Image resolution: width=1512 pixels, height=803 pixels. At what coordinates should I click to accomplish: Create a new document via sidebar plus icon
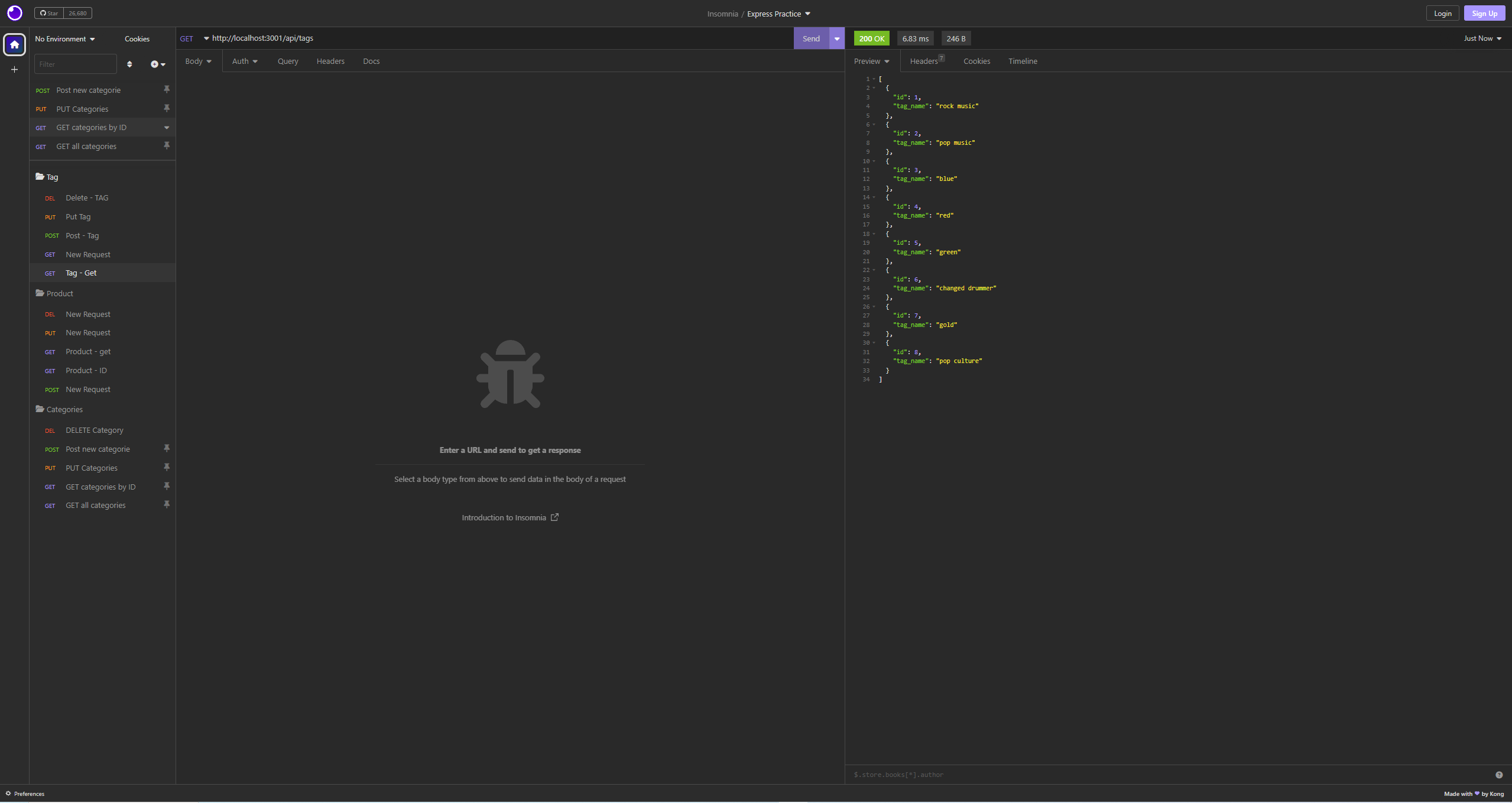point(14,70)
